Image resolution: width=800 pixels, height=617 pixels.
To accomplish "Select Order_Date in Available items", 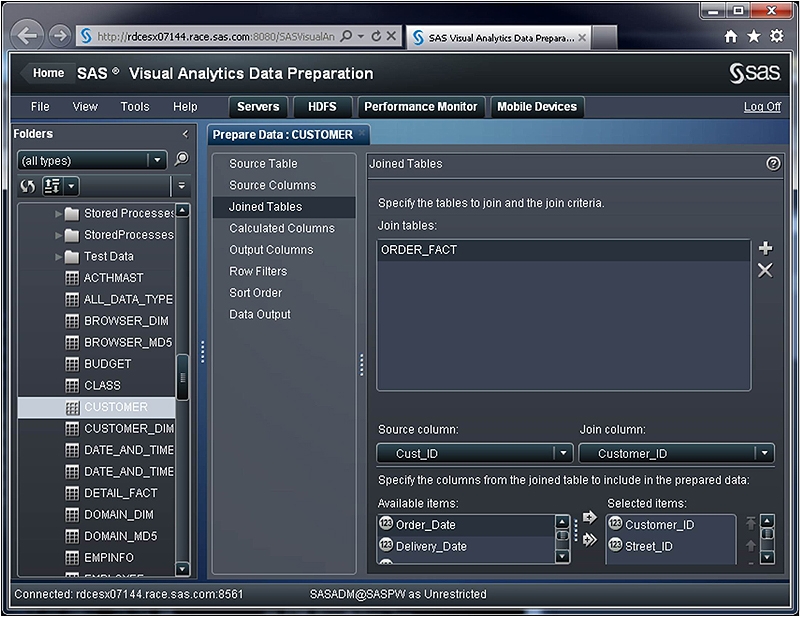I will pyautogui.click(x=466, y=525).
